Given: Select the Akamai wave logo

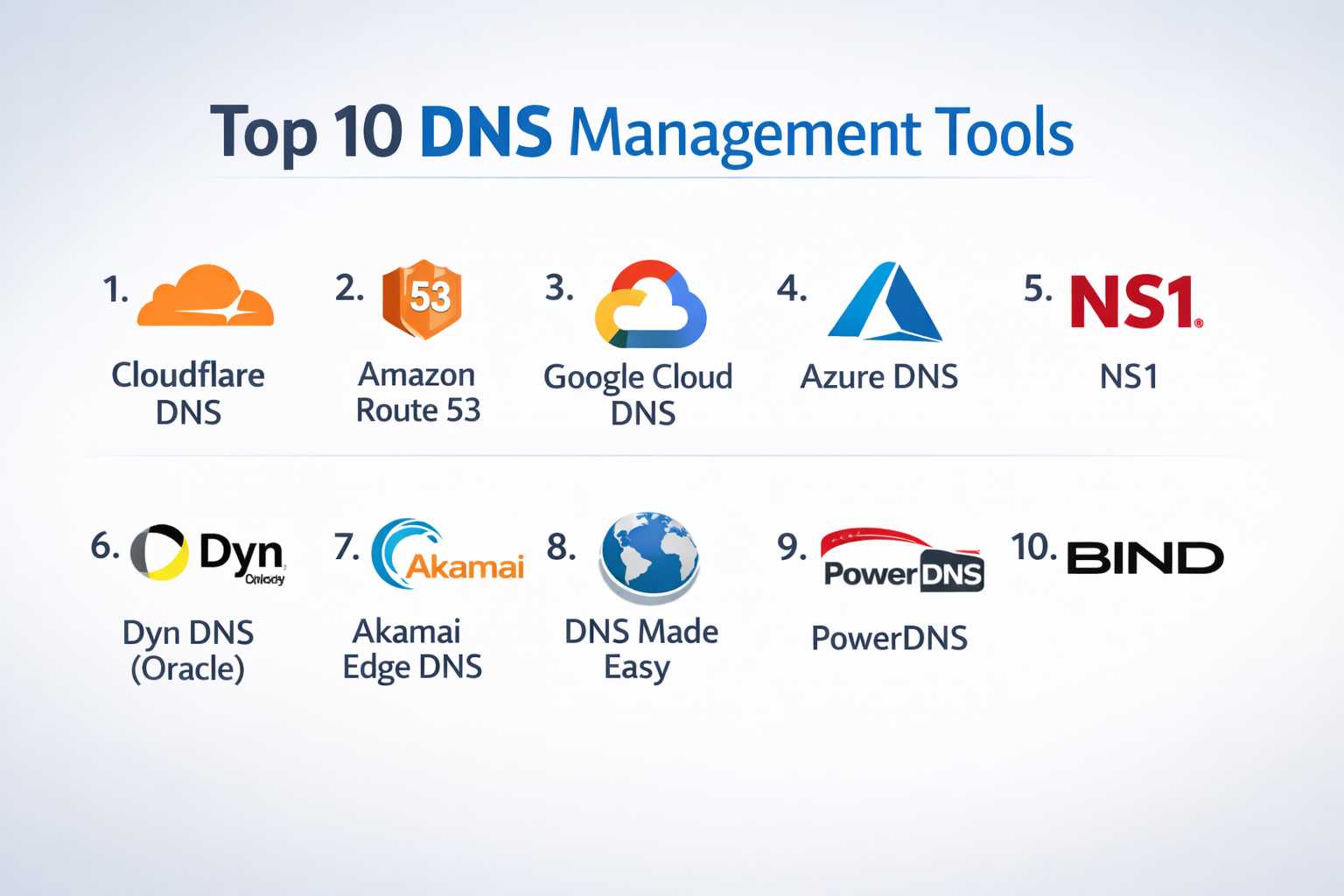Looking at the screenshot, I should click(x=447, y=556).
